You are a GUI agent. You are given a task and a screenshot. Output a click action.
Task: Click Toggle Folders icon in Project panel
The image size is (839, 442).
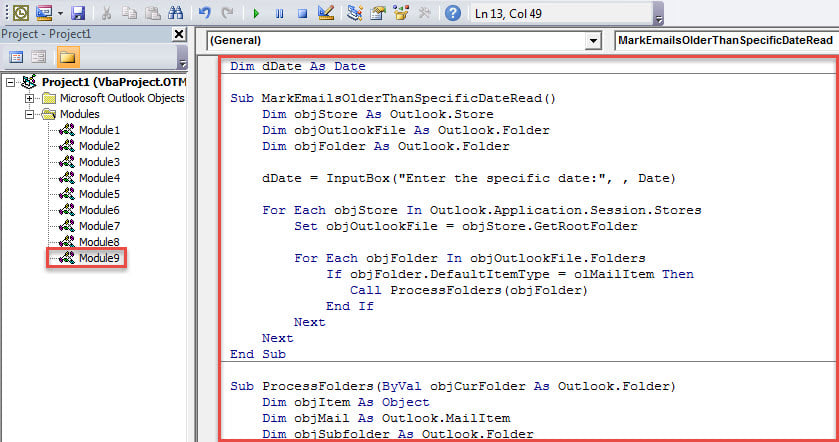click(66, 57)
